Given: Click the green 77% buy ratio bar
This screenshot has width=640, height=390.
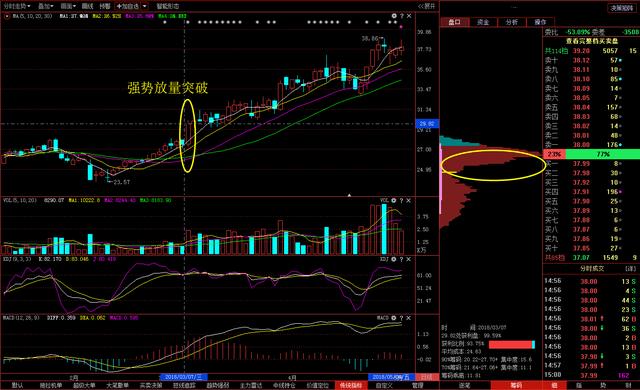Looking at the screenshot, I should coord(603,154).
